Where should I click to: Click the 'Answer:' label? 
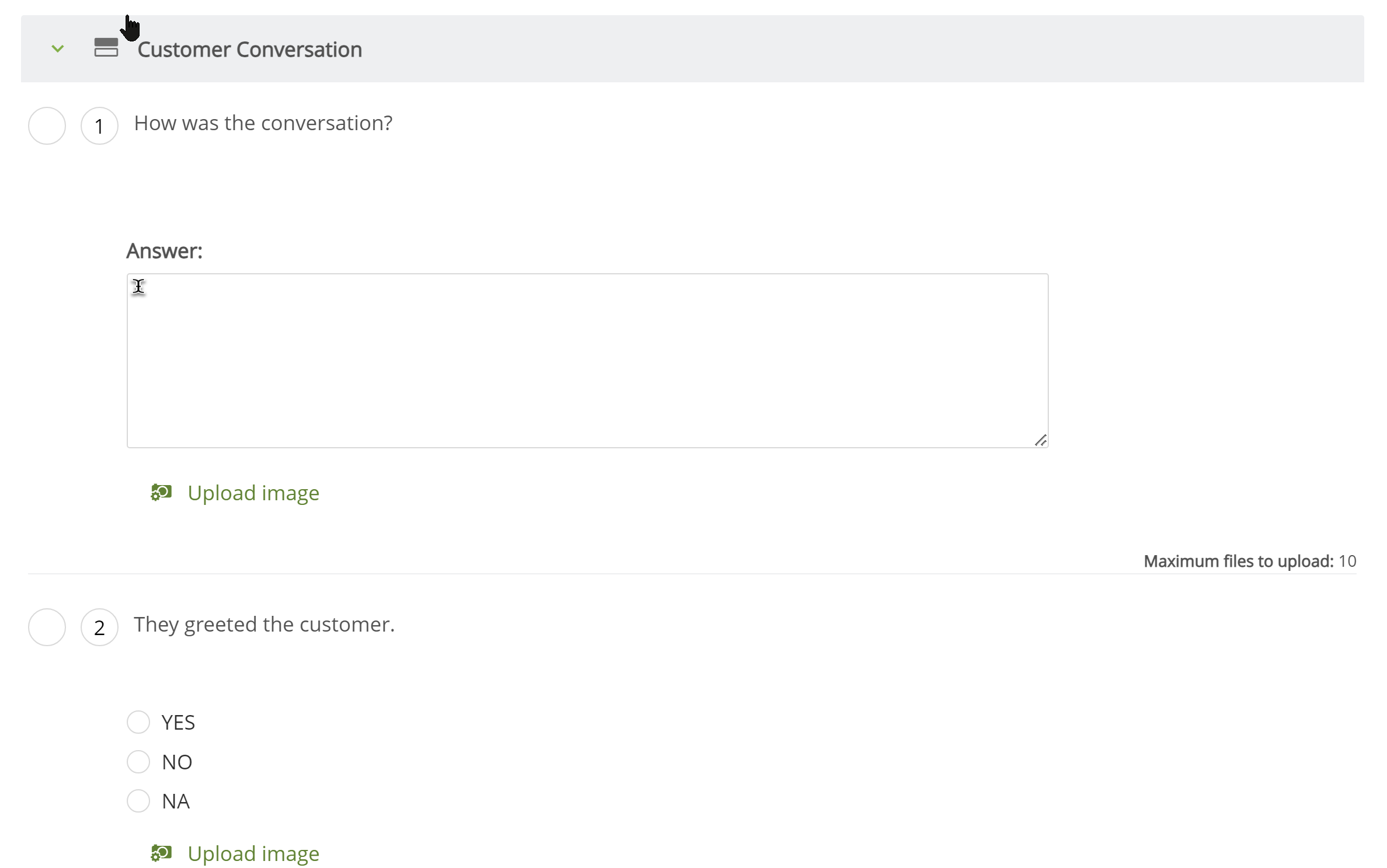(x=164, y=251)
